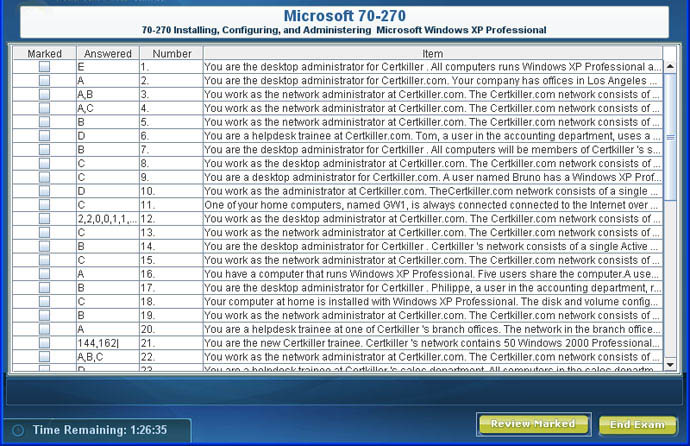Click the vertical scrollbar thumb
The height and width of the screenshot is (446, 690).
[670, 137]
